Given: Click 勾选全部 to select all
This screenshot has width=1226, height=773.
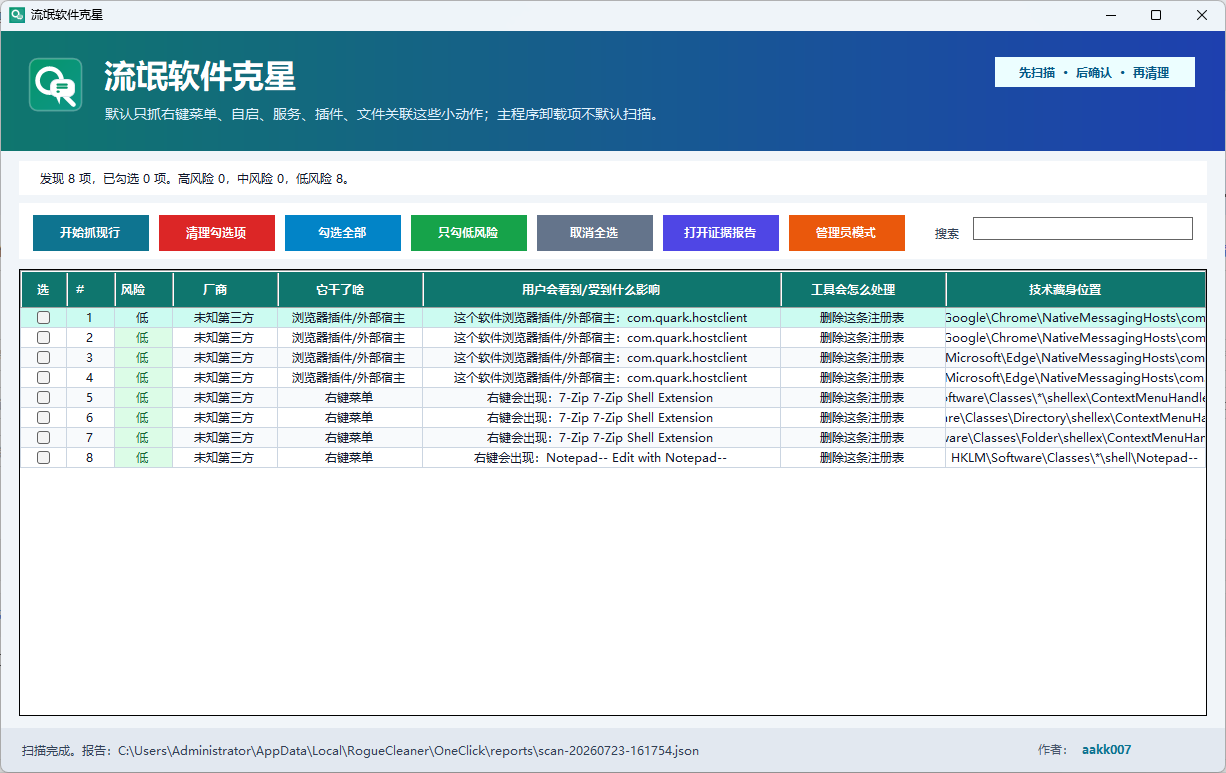Looking at the screenshot, I should point(342,233).
